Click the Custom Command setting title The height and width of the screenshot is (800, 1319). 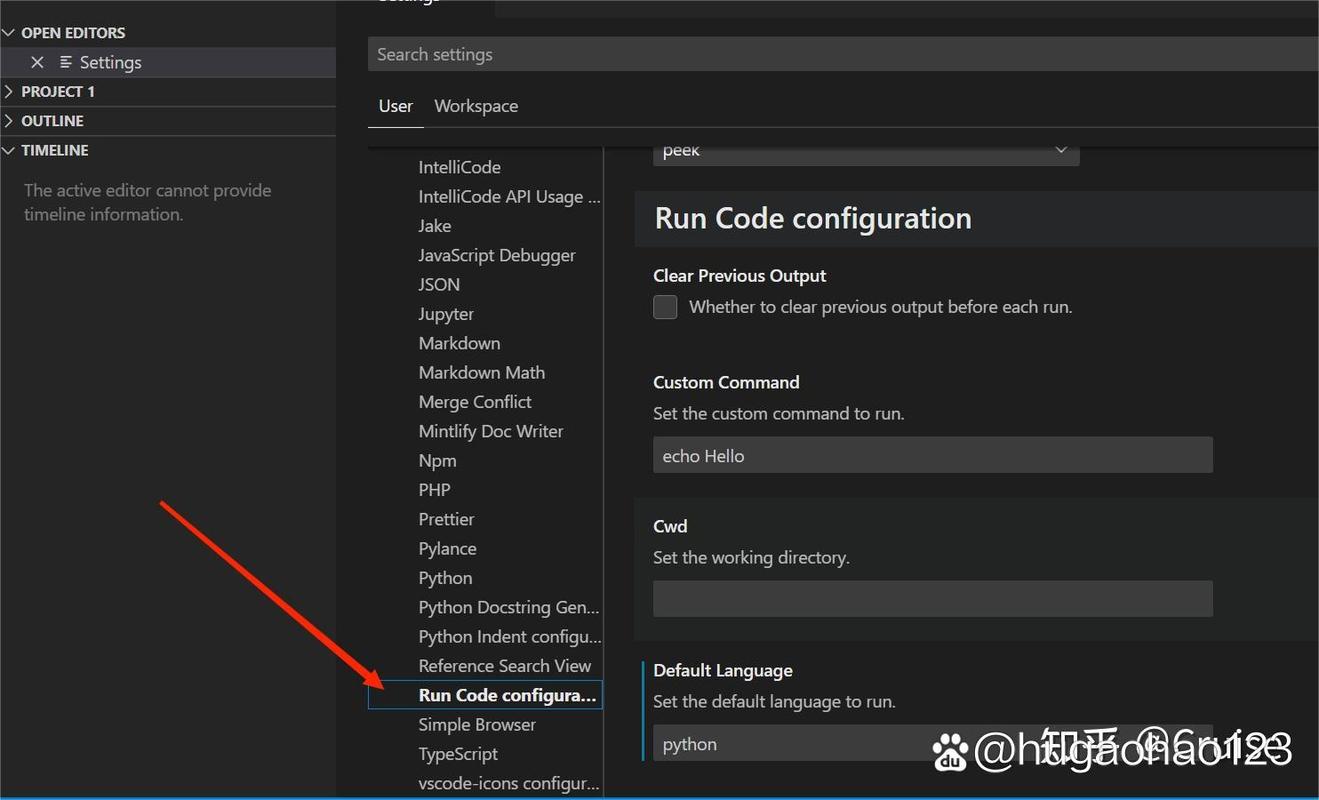[726, 382]
